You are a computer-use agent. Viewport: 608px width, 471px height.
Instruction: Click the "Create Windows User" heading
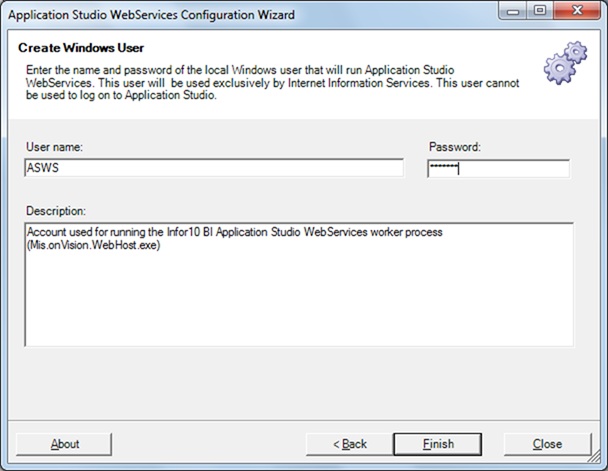[x=79, y=48]
